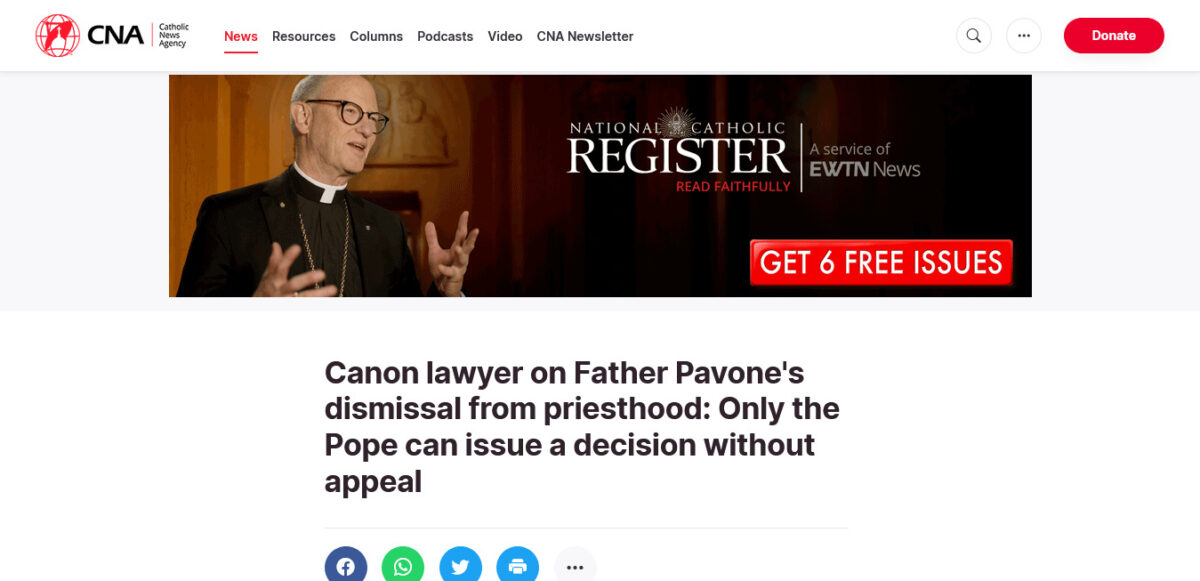
Task: Open the Video section
Action: click(x=505, y=36)
